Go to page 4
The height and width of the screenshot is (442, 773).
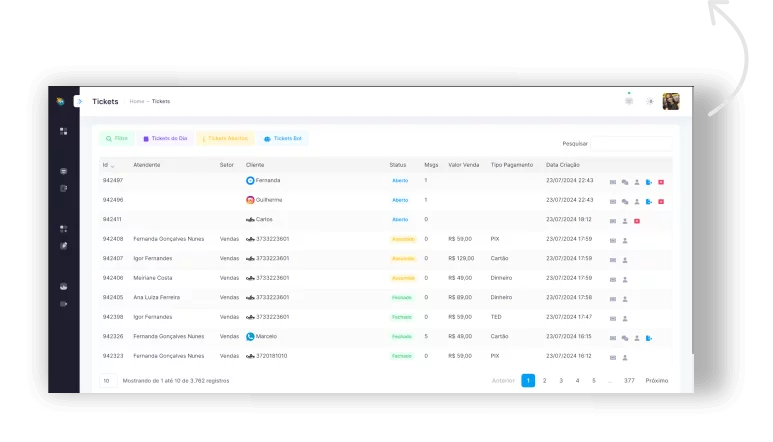pos(577,380)
